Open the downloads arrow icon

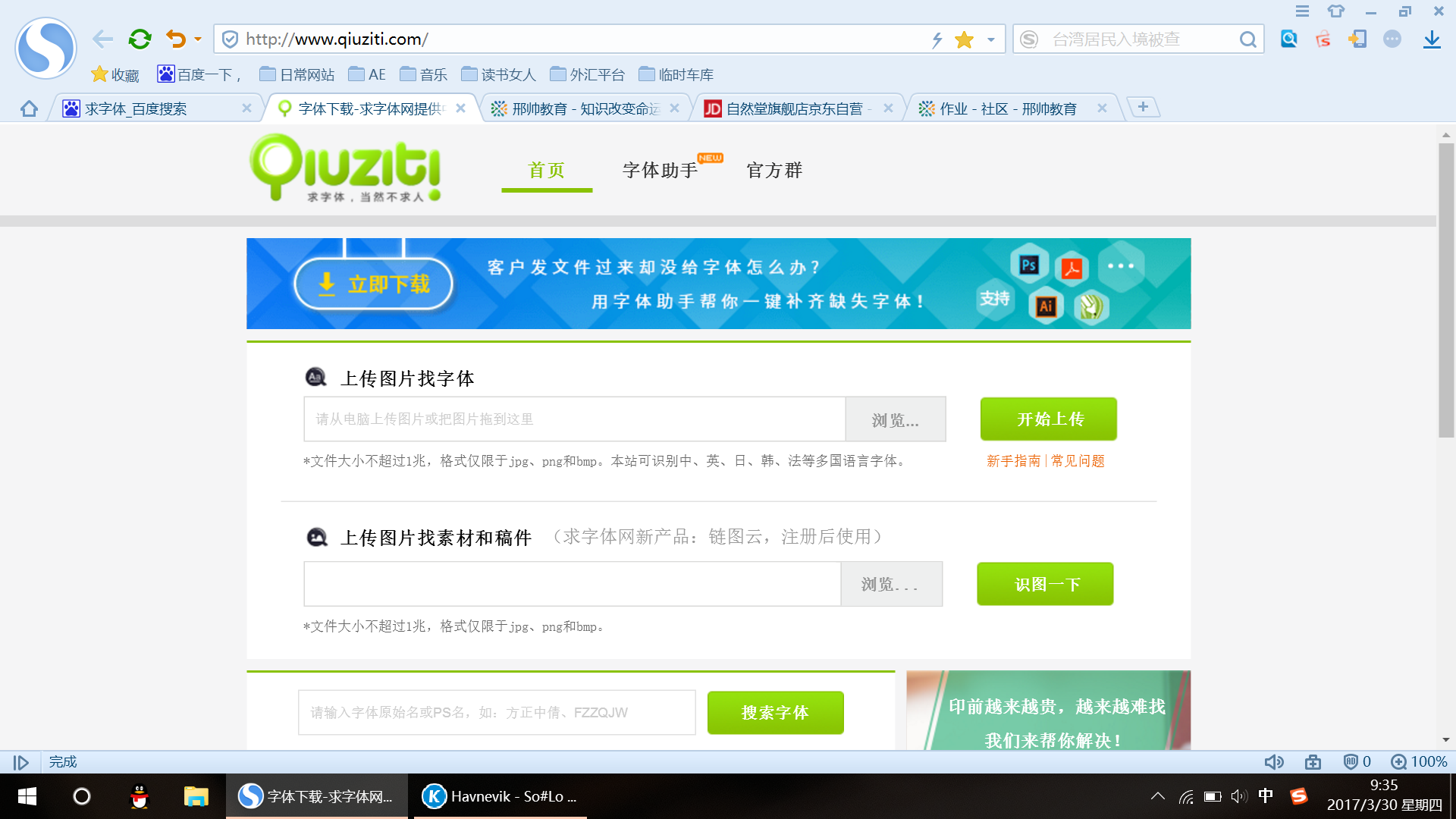coord(1431,39)
